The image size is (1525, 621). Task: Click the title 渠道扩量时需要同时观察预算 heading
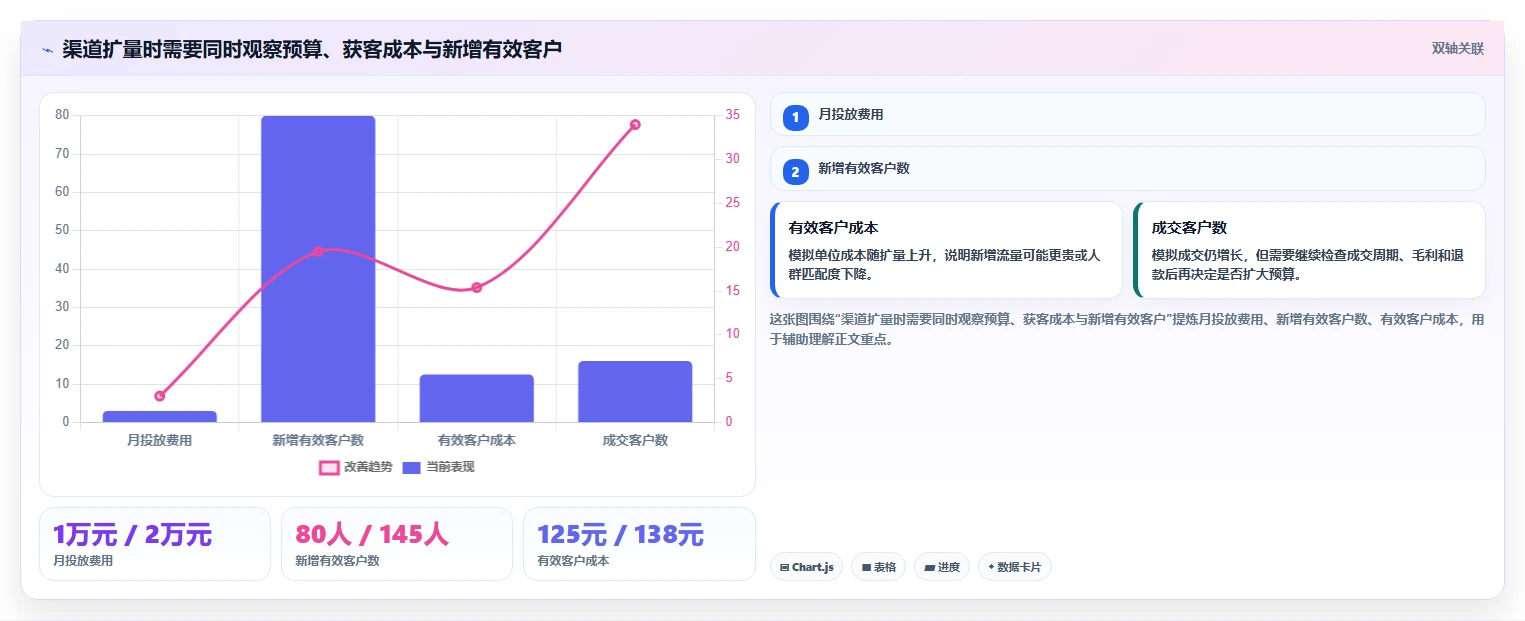click(312, 49)
